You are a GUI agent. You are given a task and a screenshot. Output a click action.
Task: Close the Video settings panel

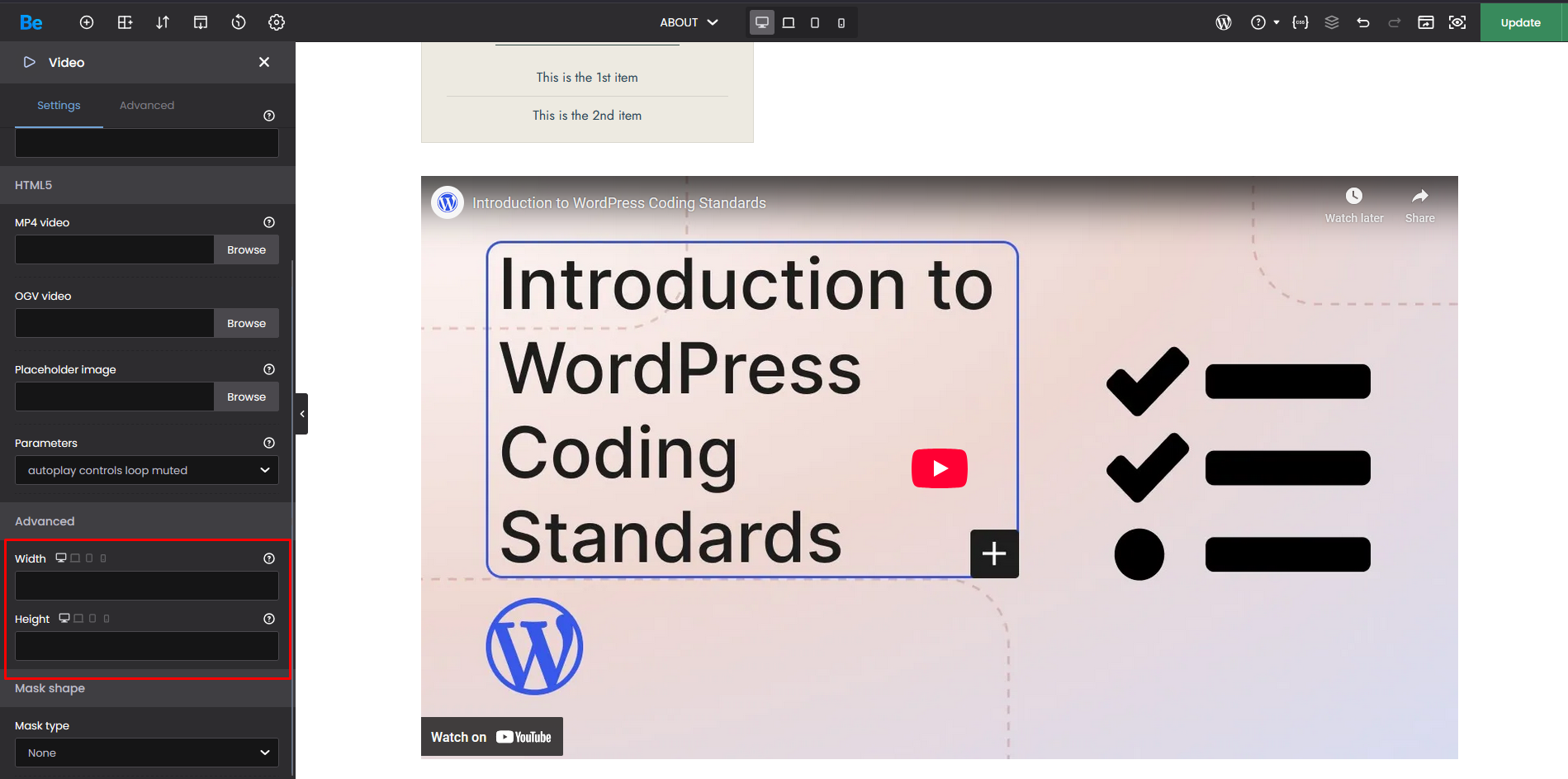pyautogui.click(x=264, y=62)
